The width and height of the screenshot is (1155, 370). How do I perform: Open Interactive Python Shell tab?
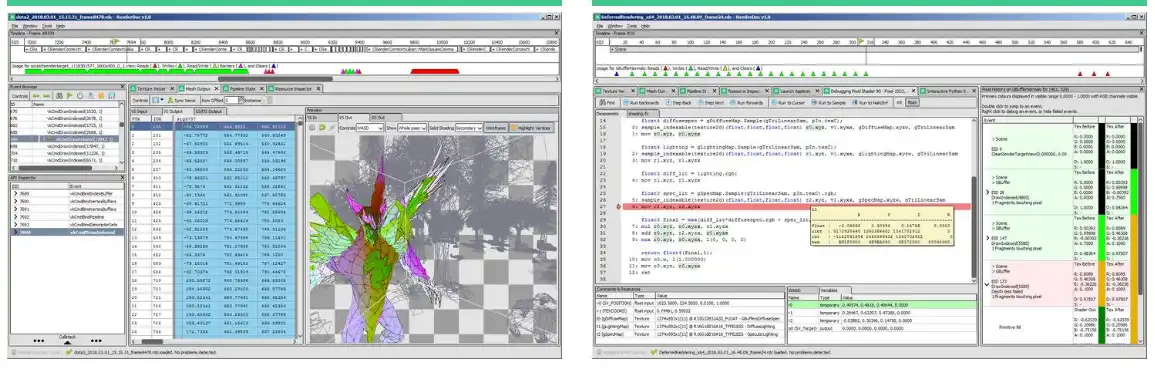pyautogui.click(x=948, y=91)
